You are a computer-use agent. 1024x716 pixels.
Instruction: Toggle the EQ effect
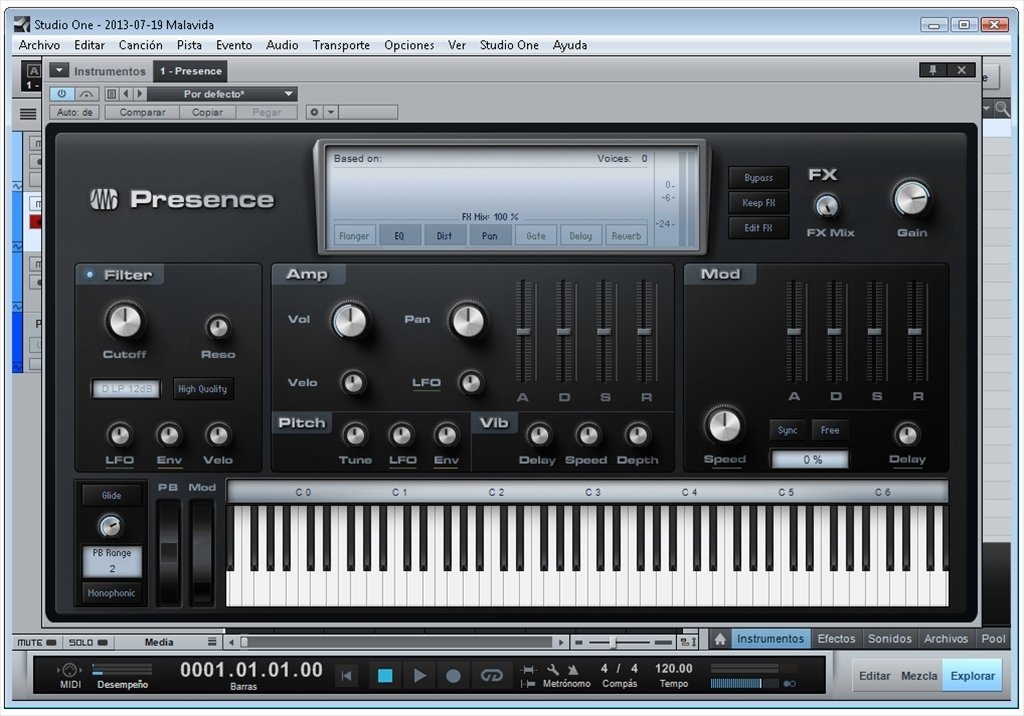399,236
